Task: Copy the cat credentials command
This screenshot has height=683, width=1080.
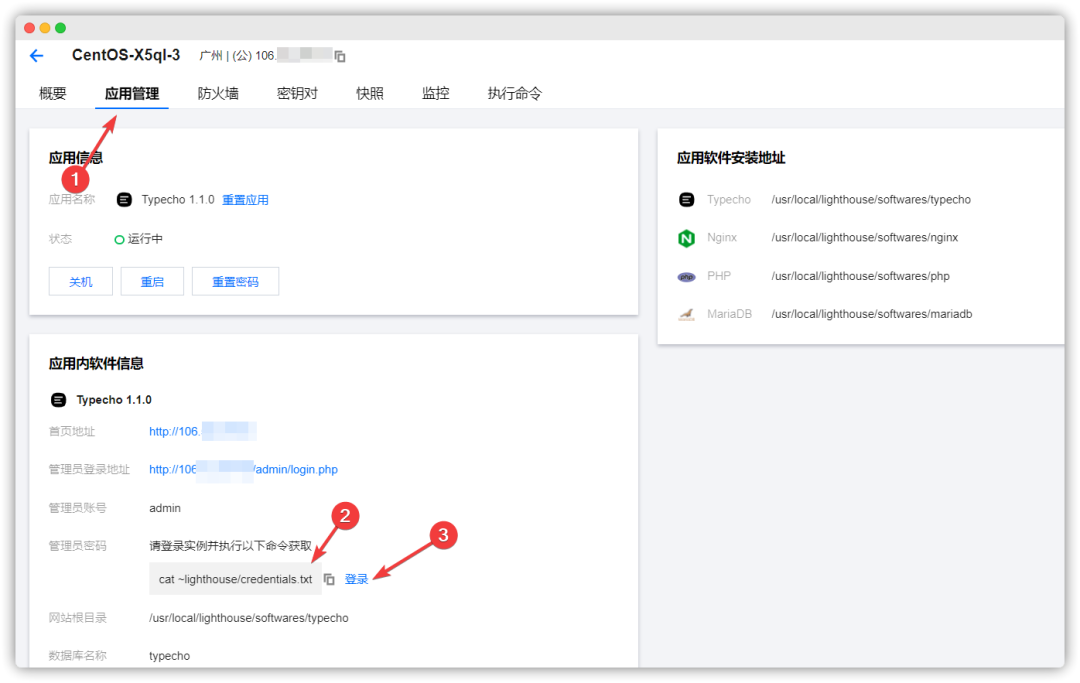Action: [329, 580]
